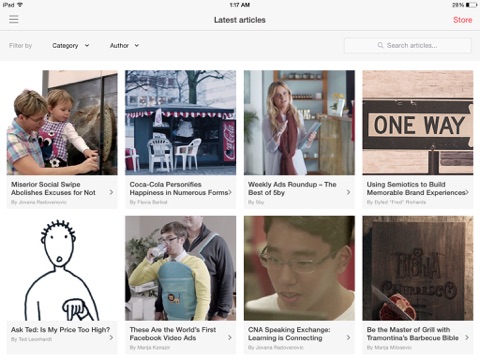480x360 pixels.
Task: Expand the Category filter dropdown
Action: pyautogui.click(x=71, y=46)
